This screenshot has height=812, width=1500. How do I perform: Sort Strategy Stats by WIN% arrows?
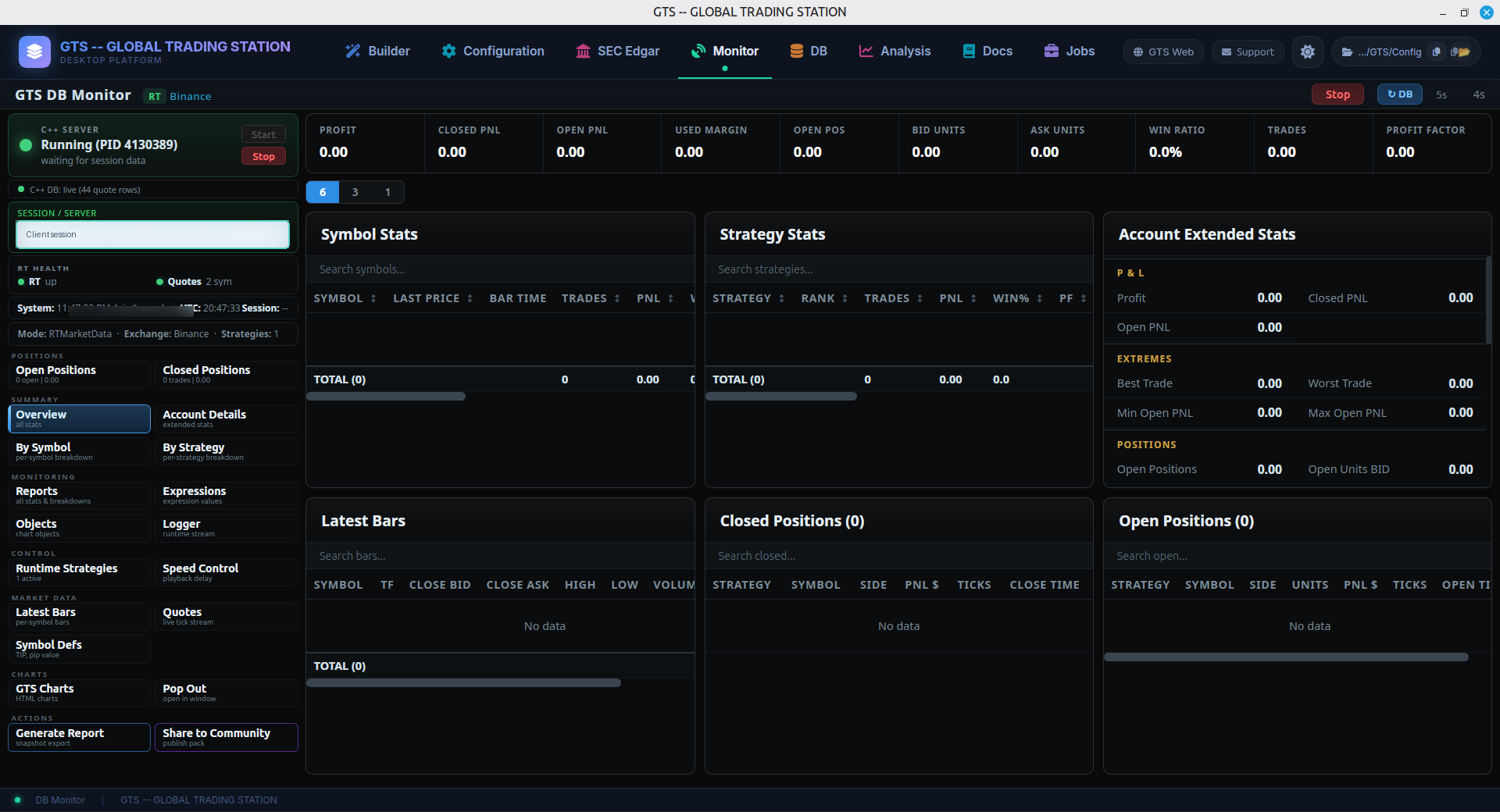[x=1039, y=299]
